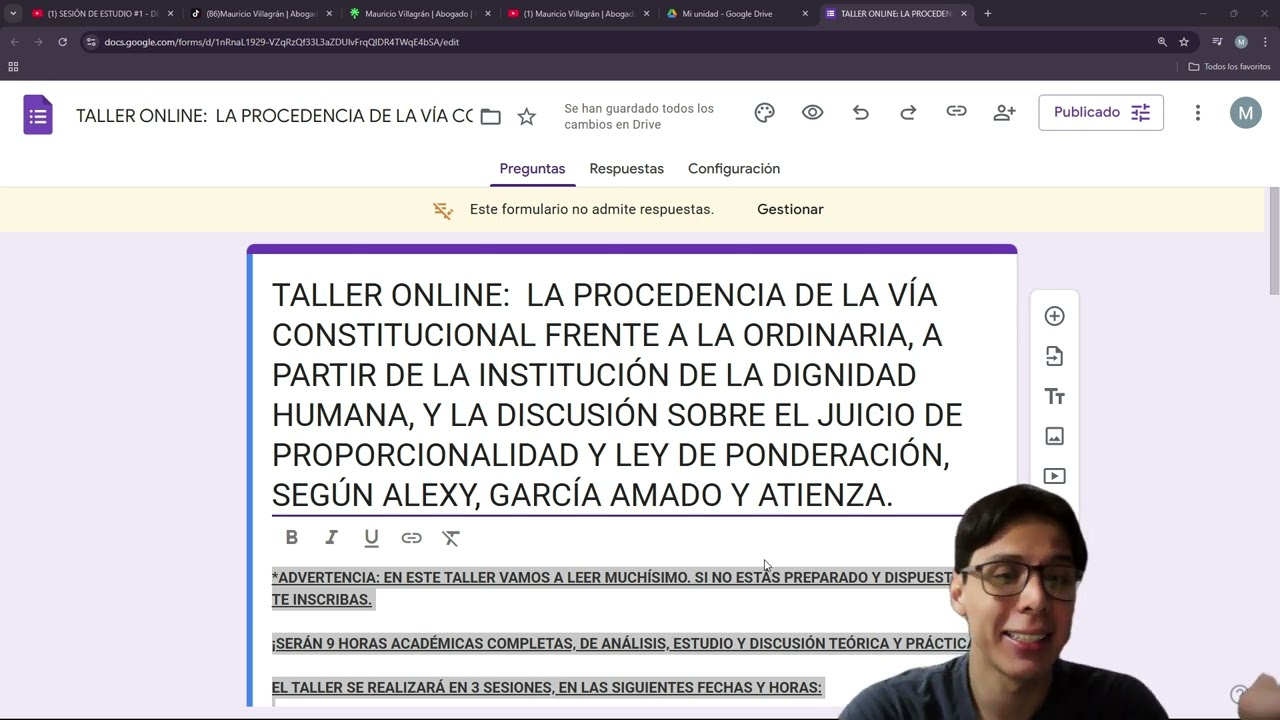Screen dimensions: 1280x720
Task: Preview form with eye icon
Action: tap(813, 113)
